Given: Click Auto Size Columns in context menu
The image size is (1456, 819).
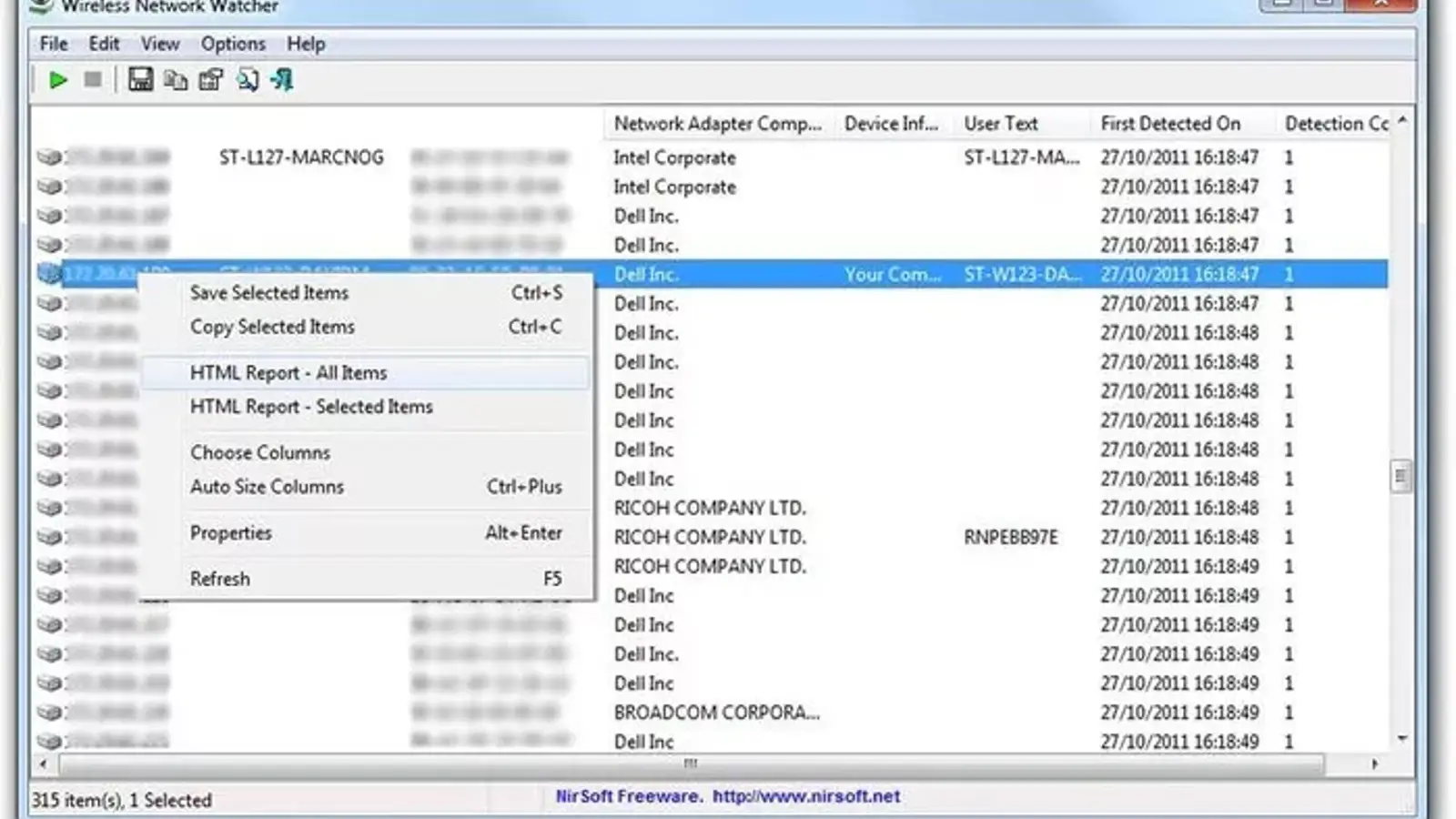Looking at the screenshot, I should pyautogui.click(x=366, y=487).
